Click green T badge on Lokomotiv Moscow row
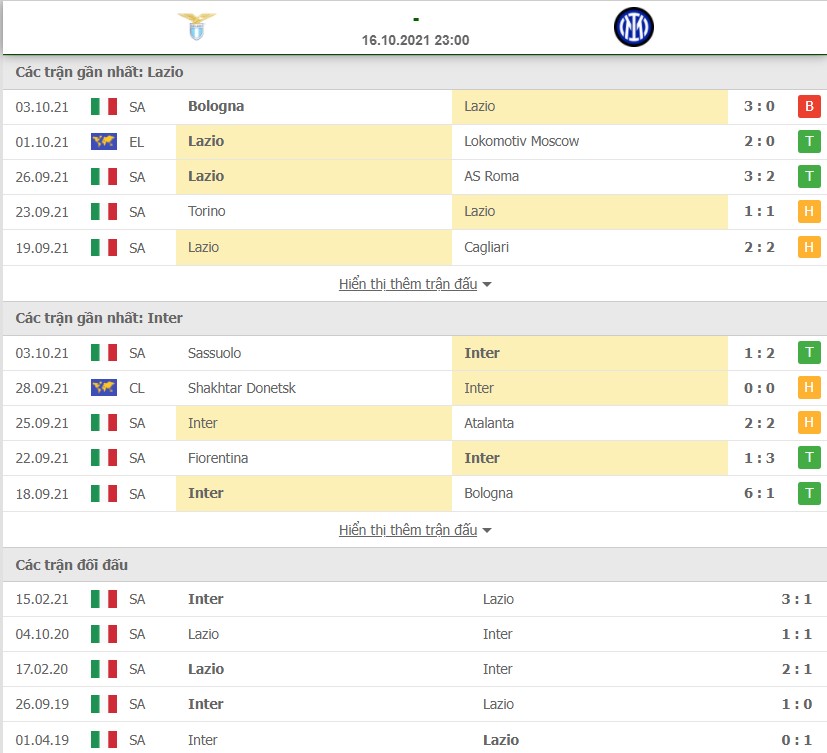Image resolution: width=827 pixels, height=753 pixels. 809,141
